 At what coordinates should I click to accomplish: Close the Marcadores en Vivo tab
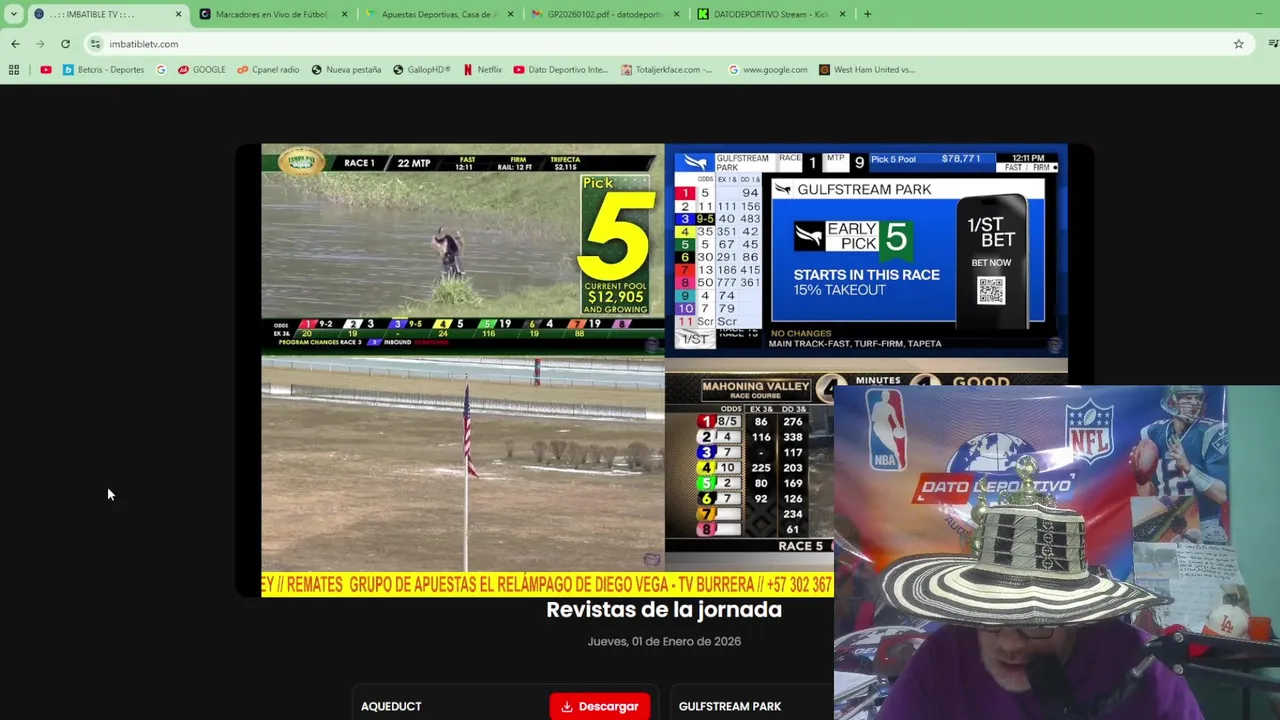point(345,14)
